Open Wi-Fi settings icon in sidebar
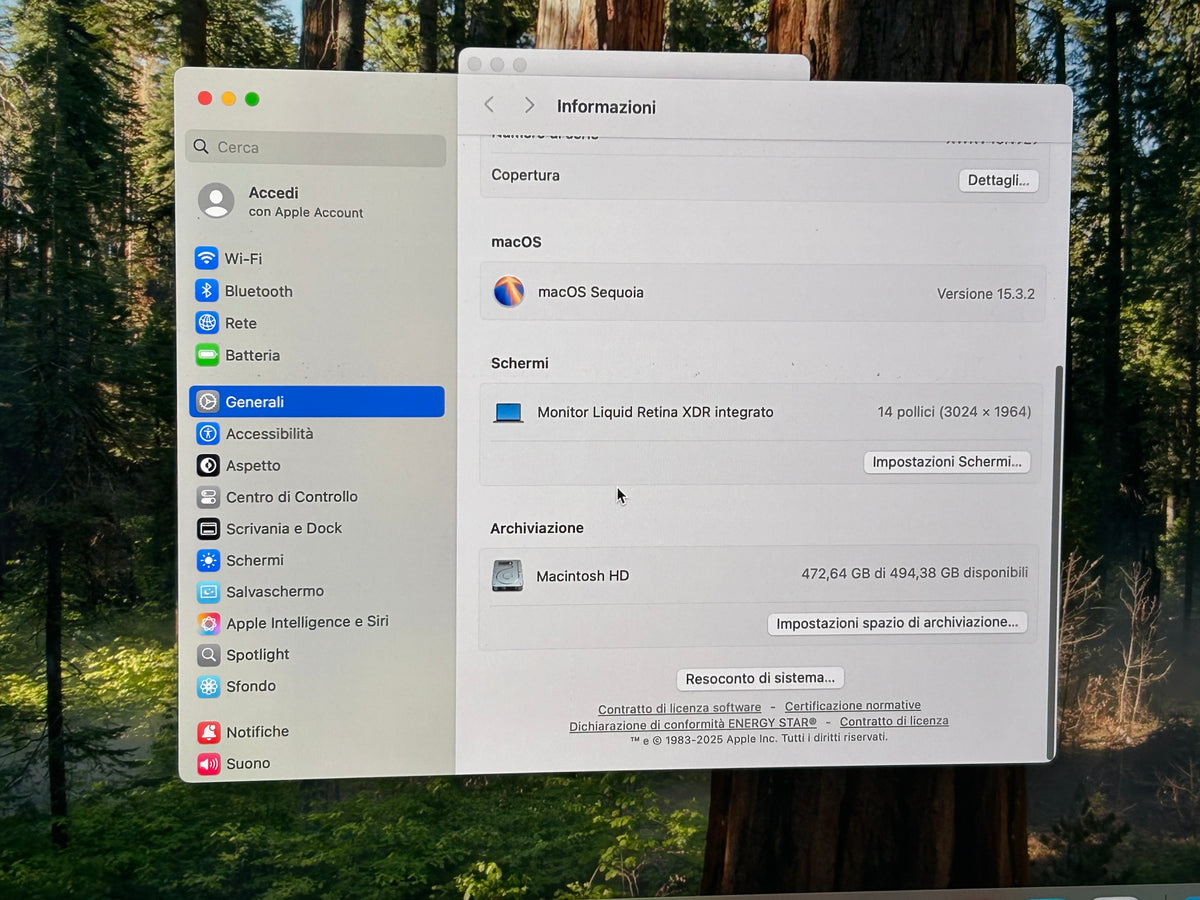Viewport: 1200px width, 900px height. point(207,258)
